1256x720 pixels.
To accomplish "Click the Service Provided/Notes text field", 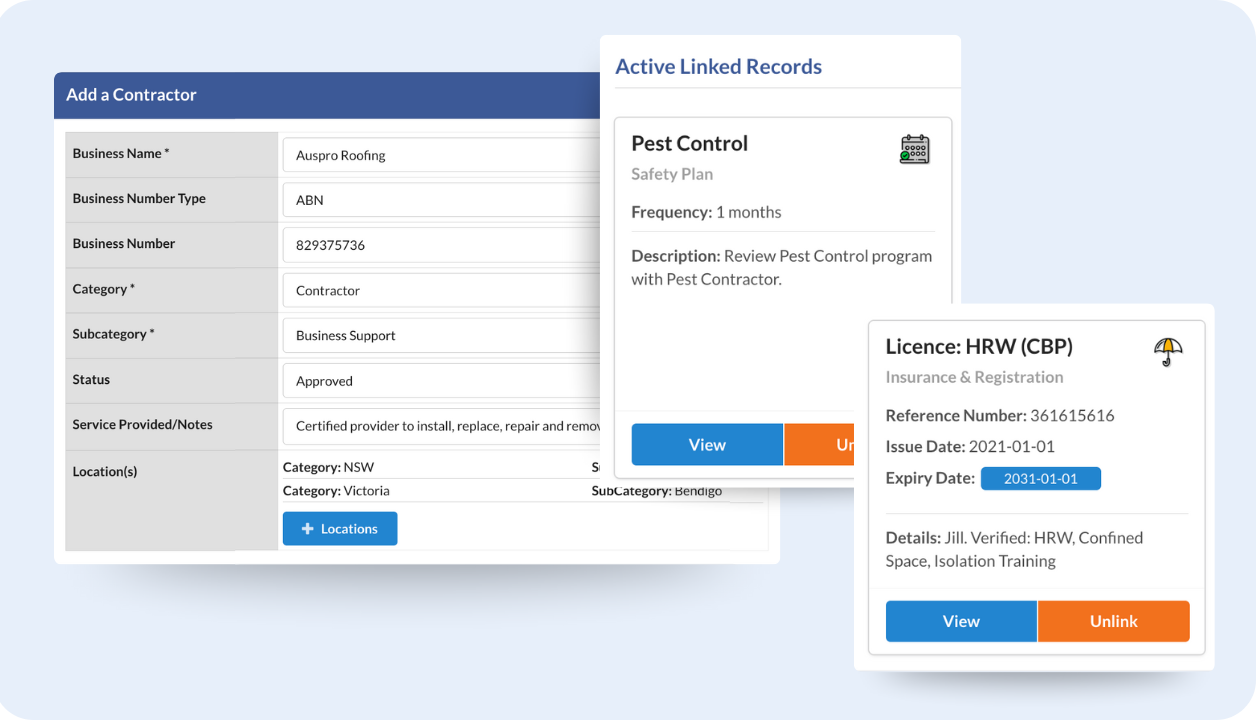I will [440, 426].
